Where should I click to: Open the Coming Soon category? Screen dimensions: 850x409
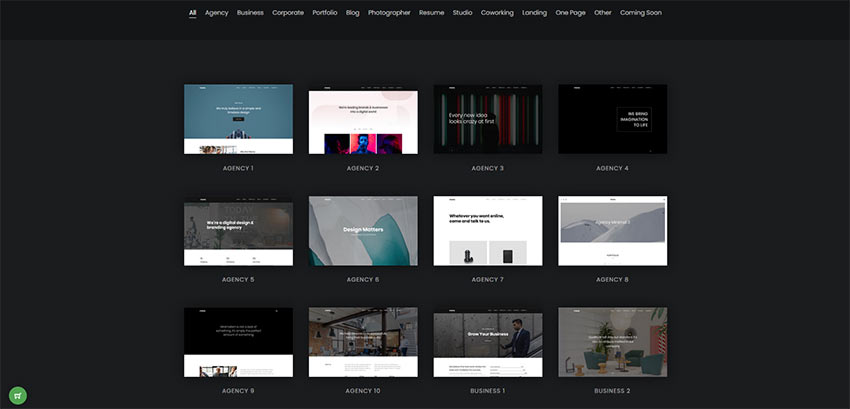coord(640,13)
